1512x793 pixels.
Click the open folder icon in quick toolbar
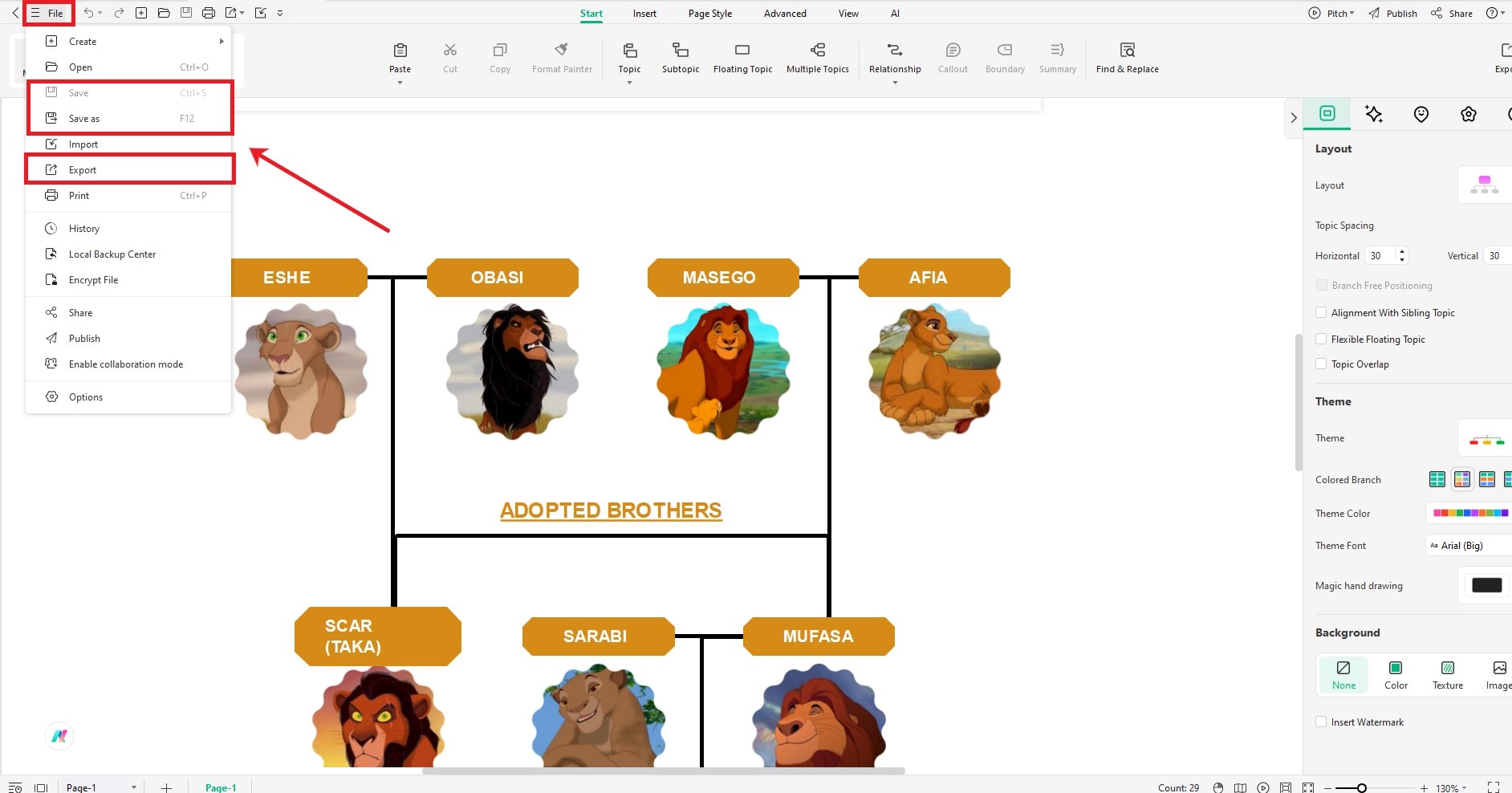[x=164, y=13]
